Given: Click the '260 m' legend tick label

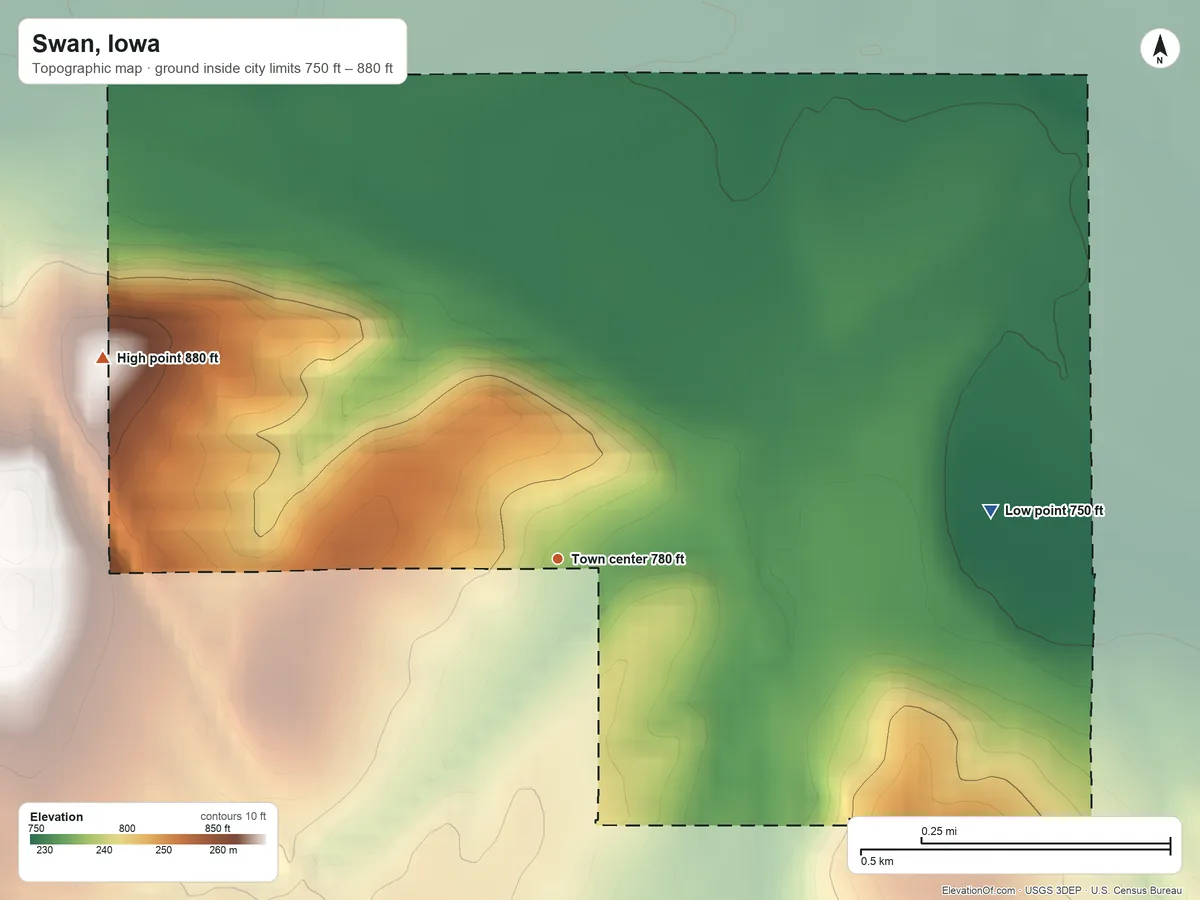Looking at the screenshot, I should tap(224, 851).
